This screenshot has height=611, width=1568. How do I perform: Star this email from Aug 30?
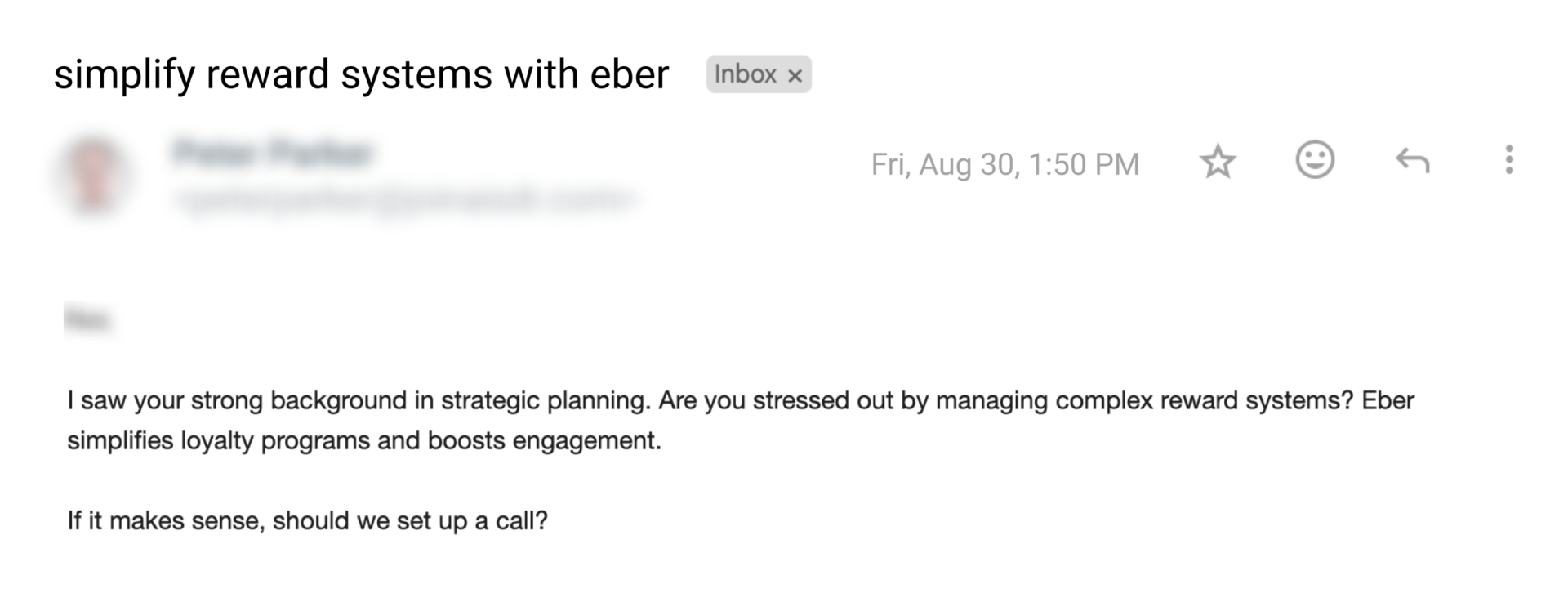tap(1218, 162)
